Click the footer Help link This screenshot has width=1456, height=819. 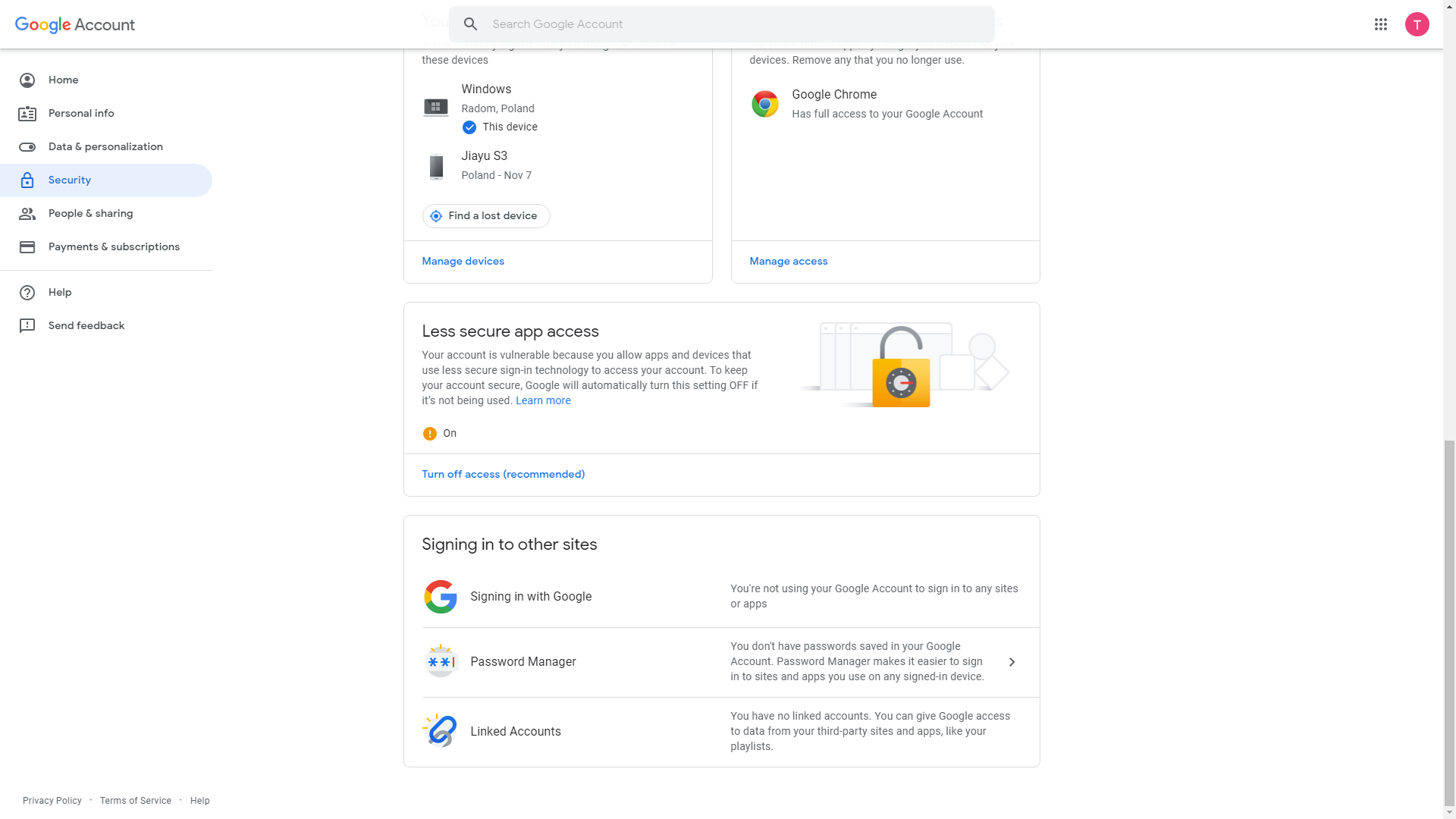coord(200,801)
